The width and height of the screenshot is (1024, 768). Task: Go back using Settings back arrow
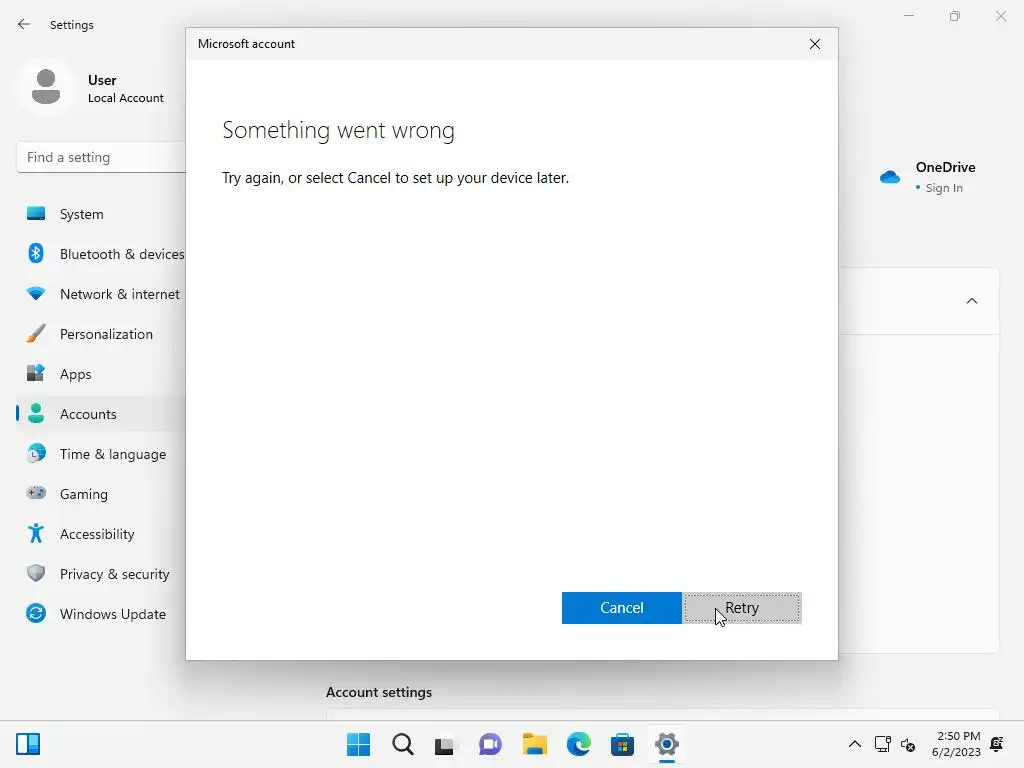pyautogui.click(x=24, y=24)
